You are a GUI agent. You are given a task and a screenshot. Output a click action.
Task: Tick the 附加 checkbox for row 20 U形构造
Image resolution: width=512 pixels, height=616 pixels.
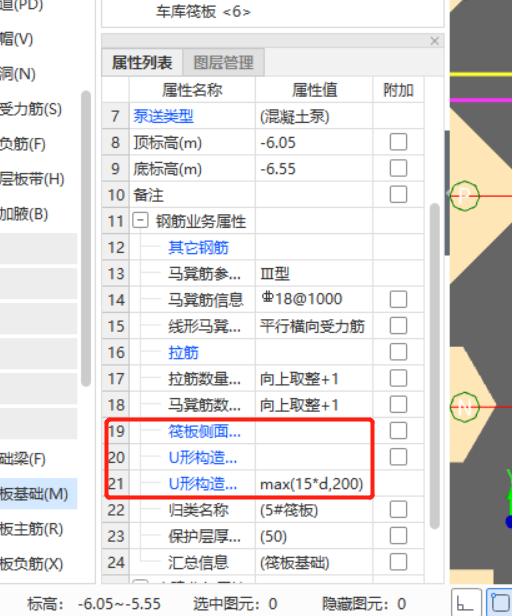pos(398,457)
